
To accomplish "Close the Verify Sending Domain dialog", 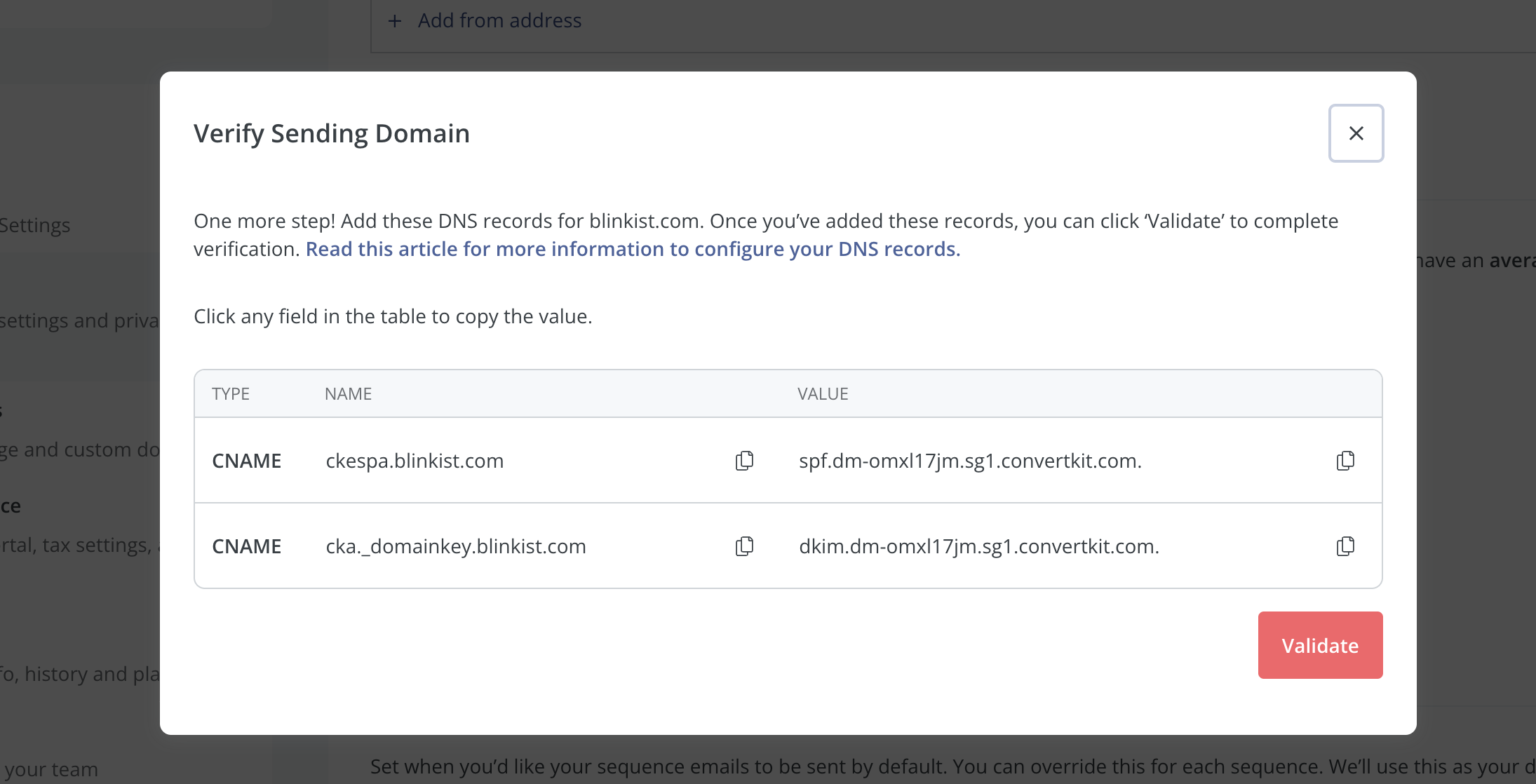I will pyautogui.click(x=1355, y=133).
